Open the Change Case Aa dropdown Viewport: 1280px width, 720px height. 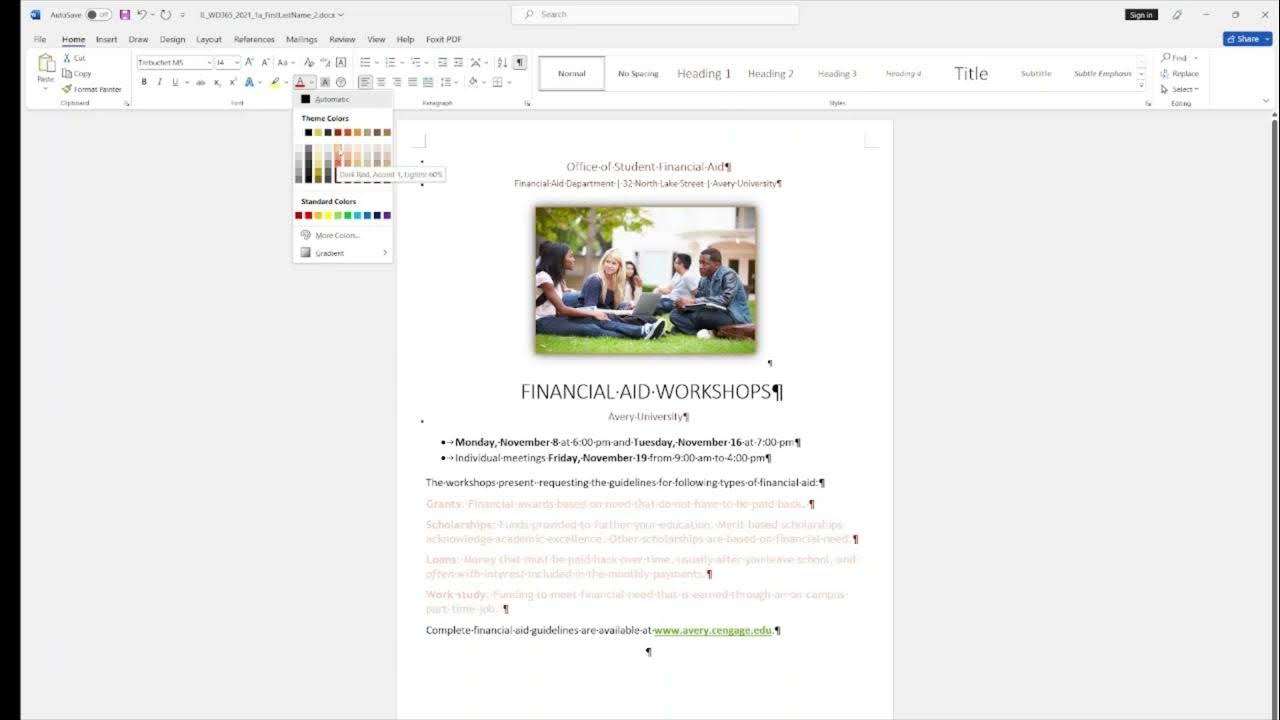tap(286, 62)
